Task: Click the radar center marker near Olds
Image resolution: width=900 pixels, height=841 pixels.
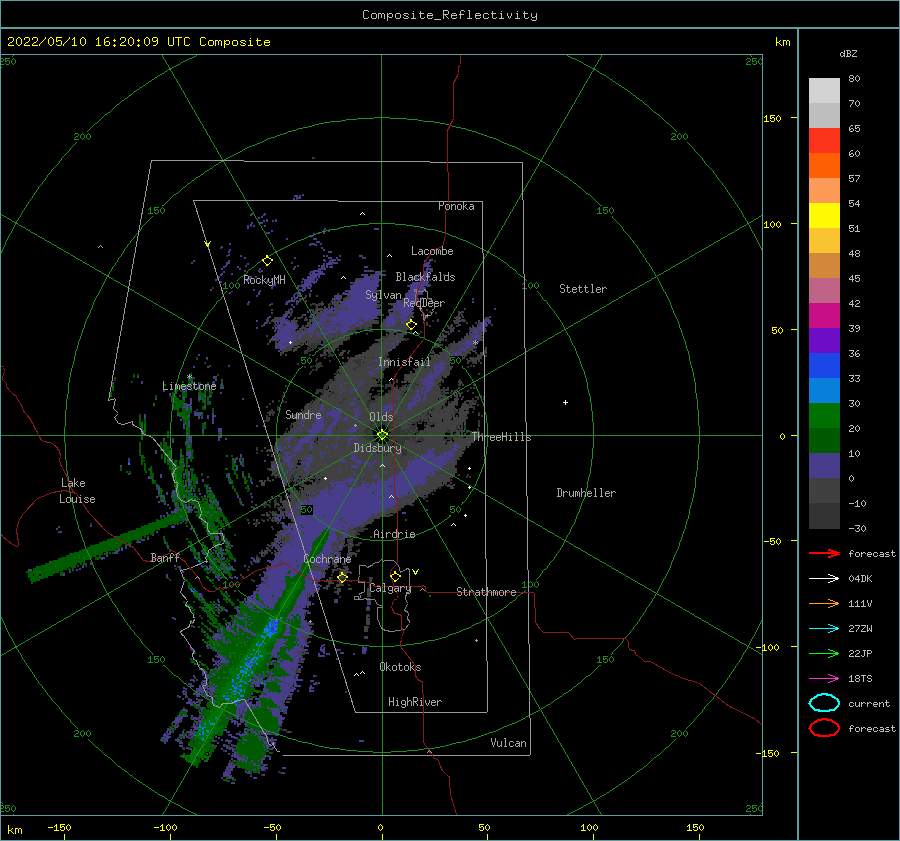Action: pos(382,435)
